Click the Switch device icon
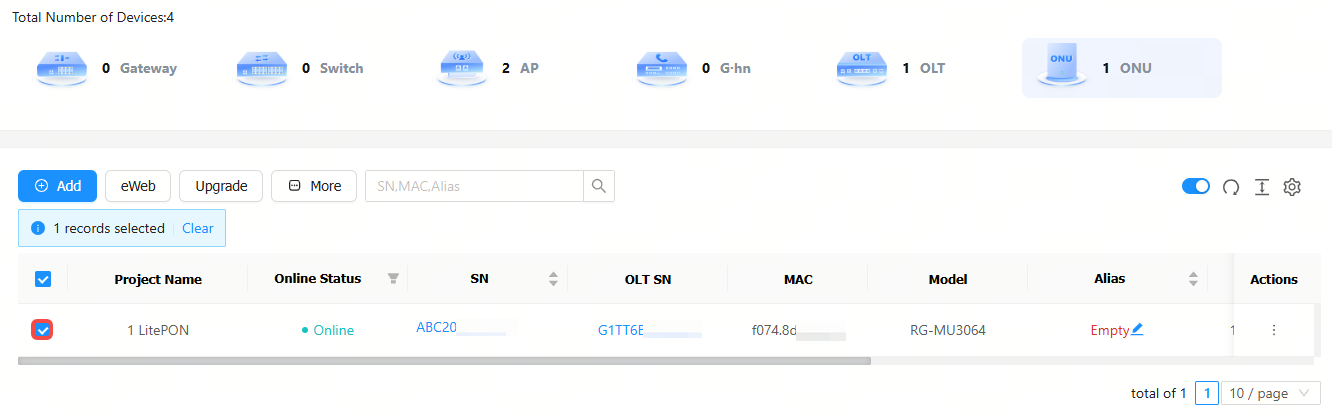Viewport: 1332px width, 412px height. pyautogui.click(x=261, y=69)
